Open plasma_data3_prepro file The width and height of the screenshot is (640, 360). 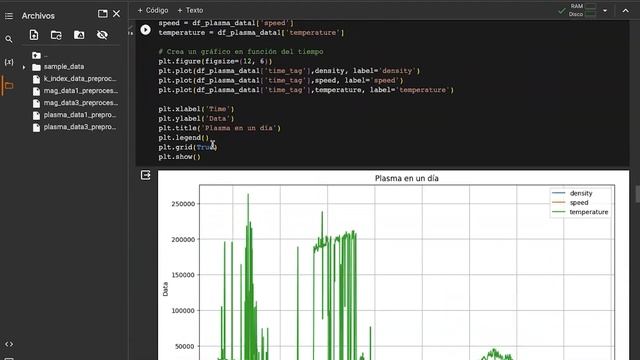(80, 127)
